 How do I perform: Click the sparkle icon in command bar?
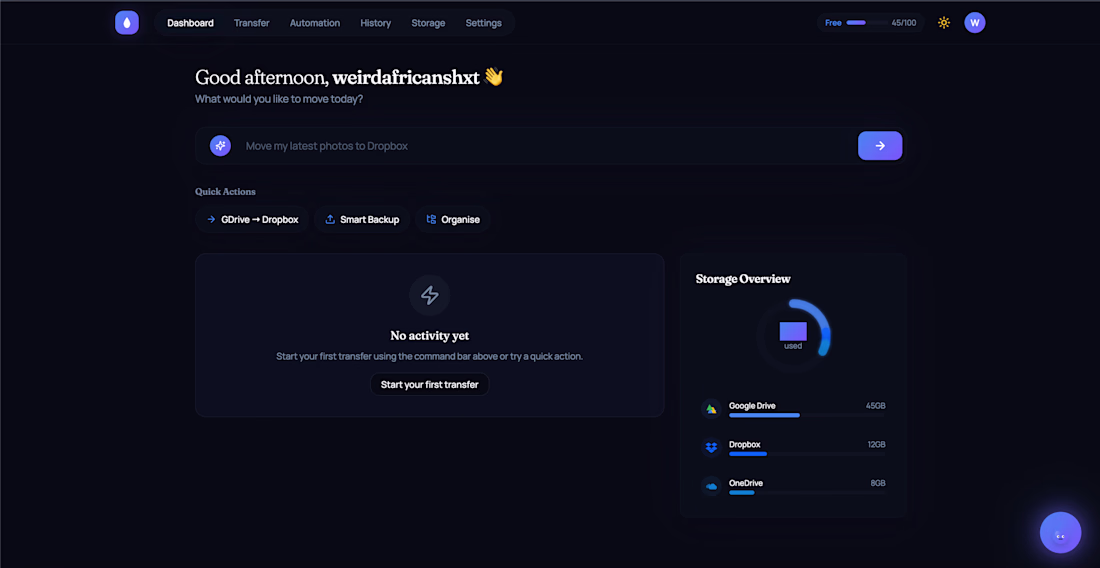(220, 146)
